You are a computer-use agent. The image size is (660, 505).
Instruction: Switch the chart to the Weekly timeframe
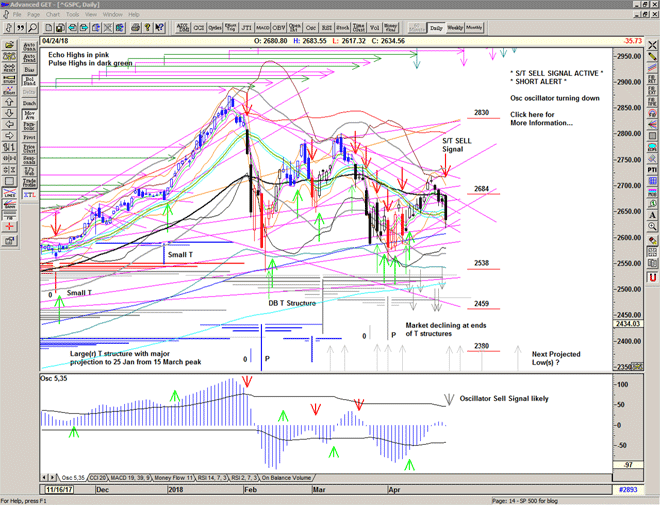point(455,28)
